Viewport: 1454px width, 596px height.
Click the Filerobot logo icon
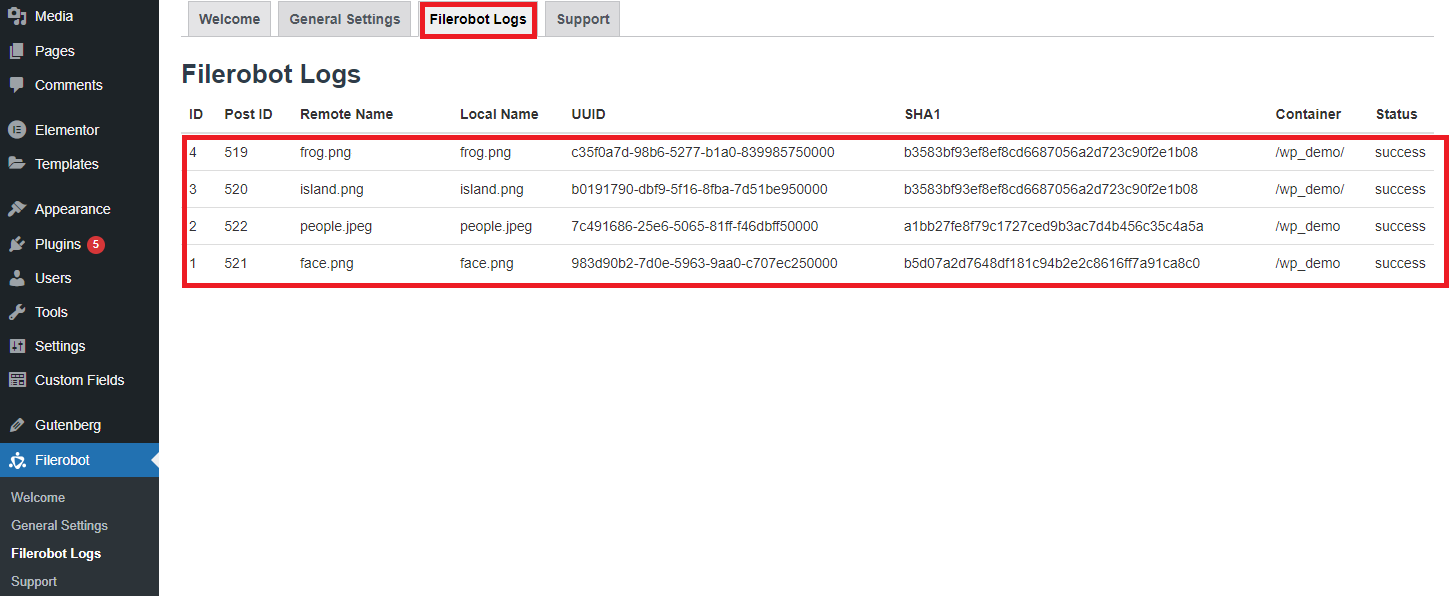tap(17, 461)
